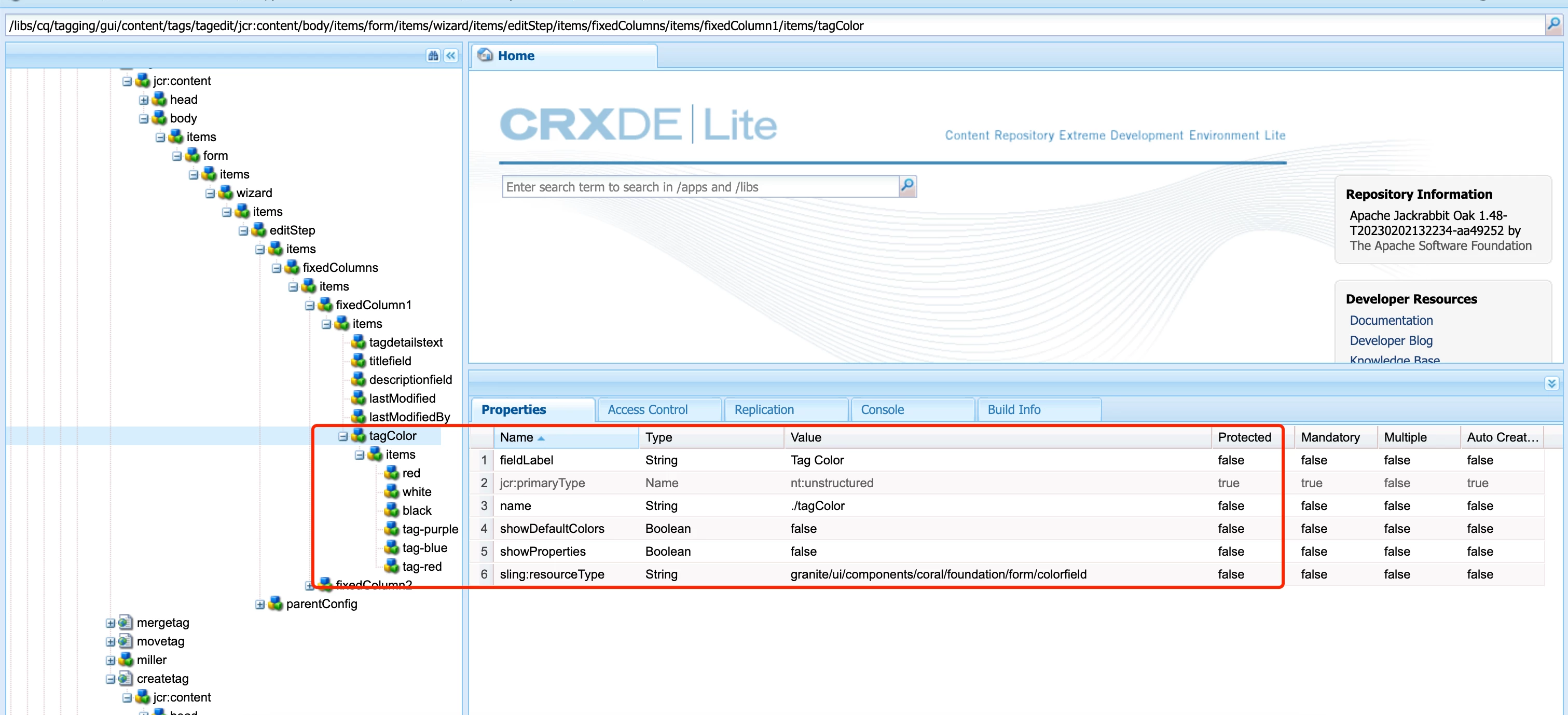Expand the movetag tree node

pyautogui.click(x=110, y=641)
